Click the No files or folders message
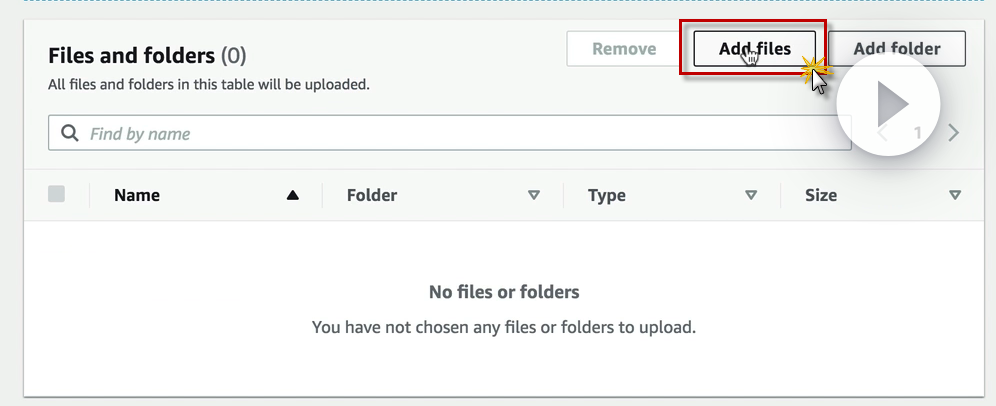996x406 pixels. click(x=504, y=292)
